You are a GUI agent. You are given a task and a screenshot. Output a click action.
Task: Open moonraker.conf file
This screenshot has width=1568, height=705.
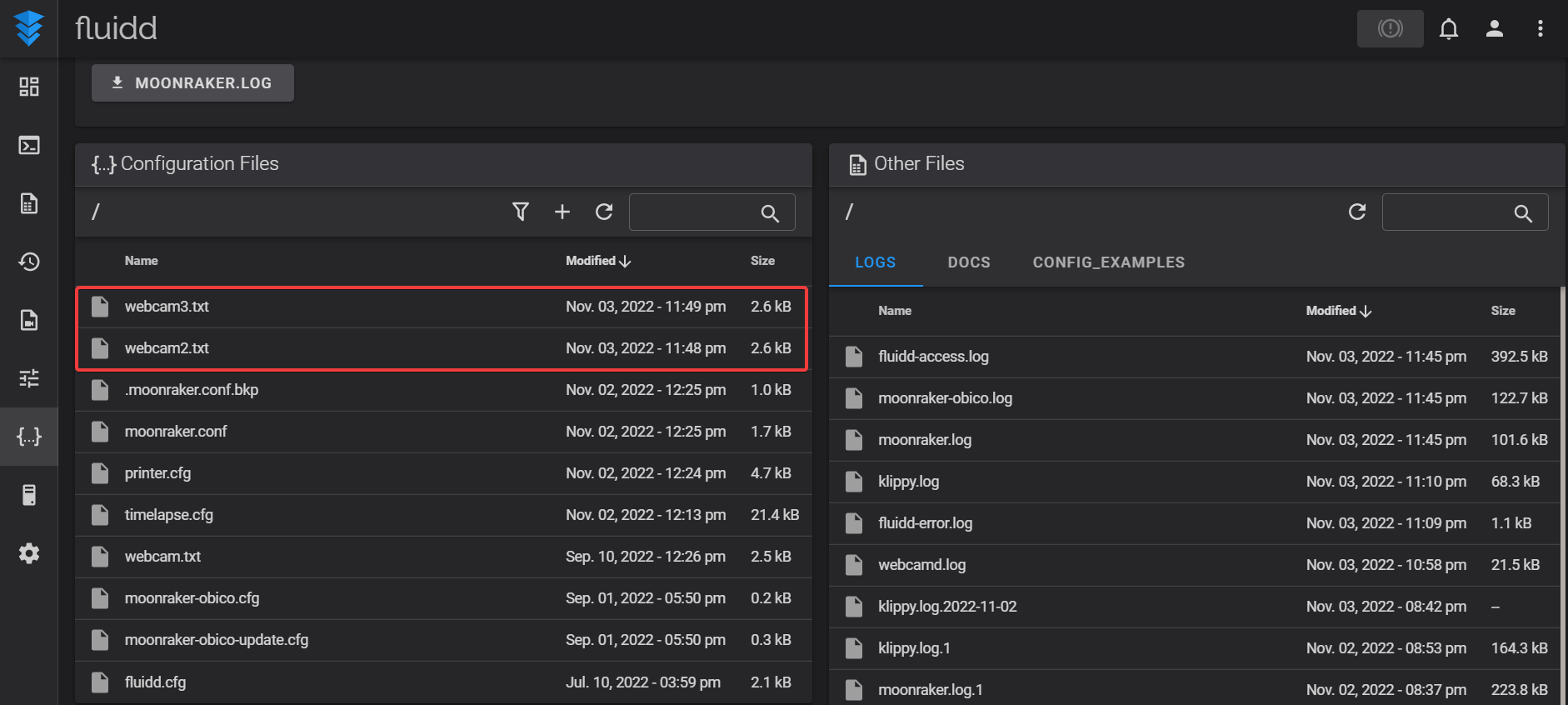[443, 432]
